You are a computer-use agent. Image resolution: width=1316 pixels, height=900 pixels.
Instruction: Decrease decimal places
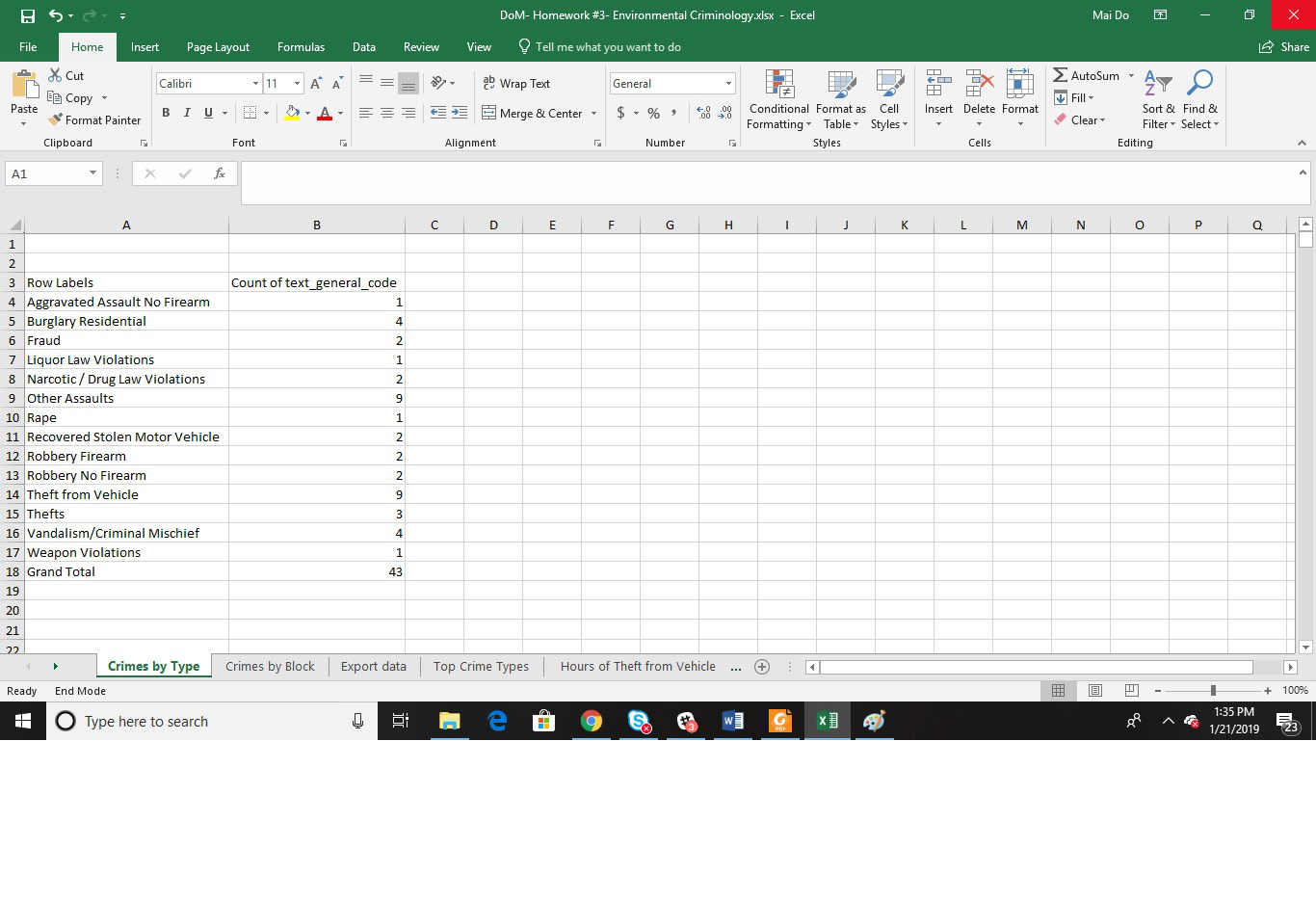tap(725, 113)
